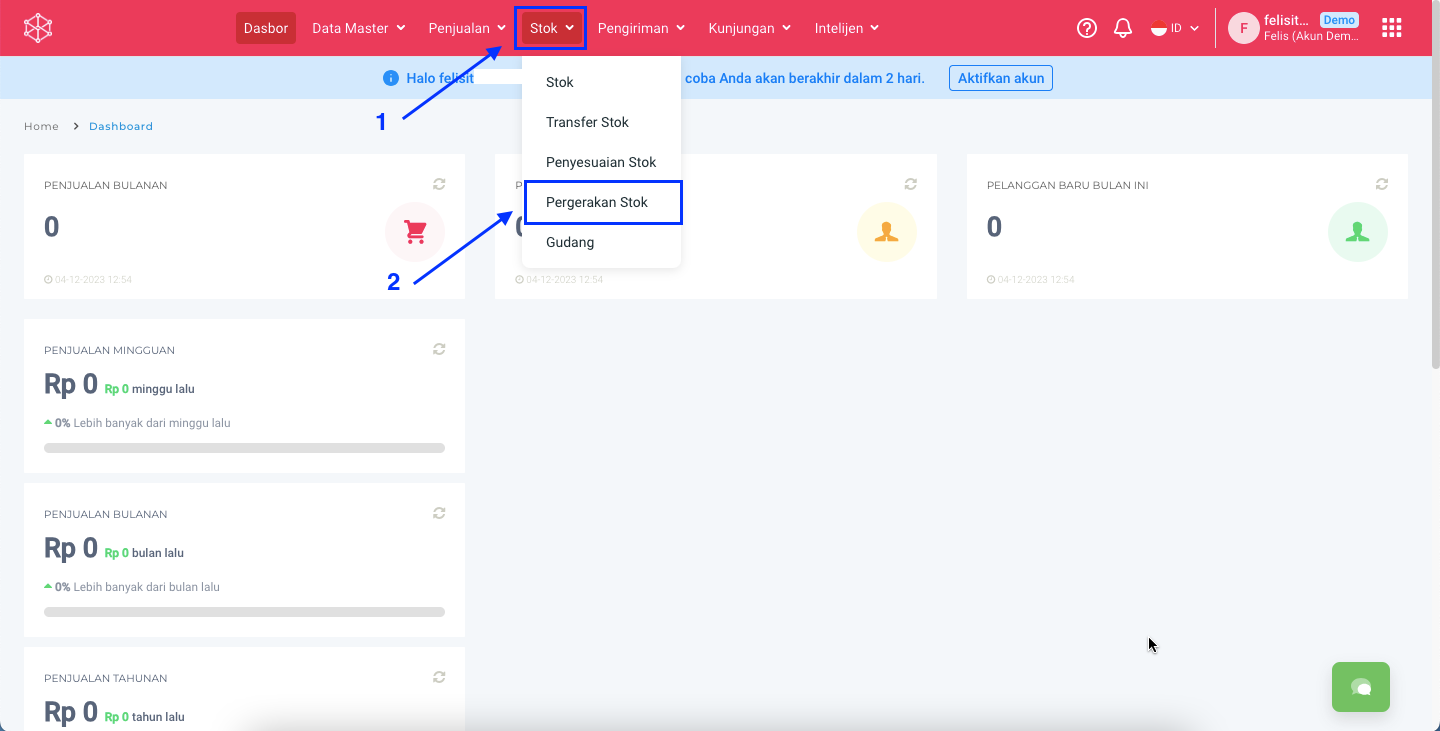The height and width of the screenshot is (731, 1440).
Task: Open the green chat support widget
Action: pos(1360,687)
